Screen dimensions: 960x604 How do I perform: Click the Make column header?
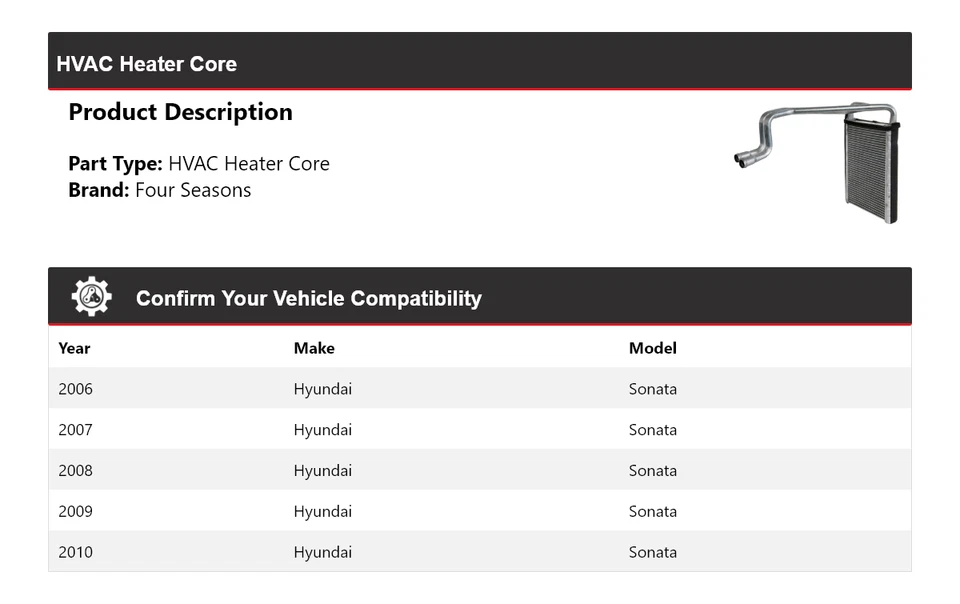click(x=314, y=348)
